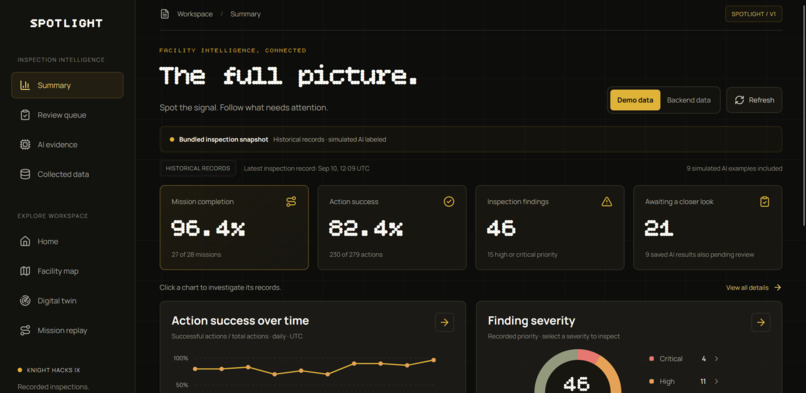The image size is (806, 393).
Task: Click the Finding severity donut chart
Action: 578,371
